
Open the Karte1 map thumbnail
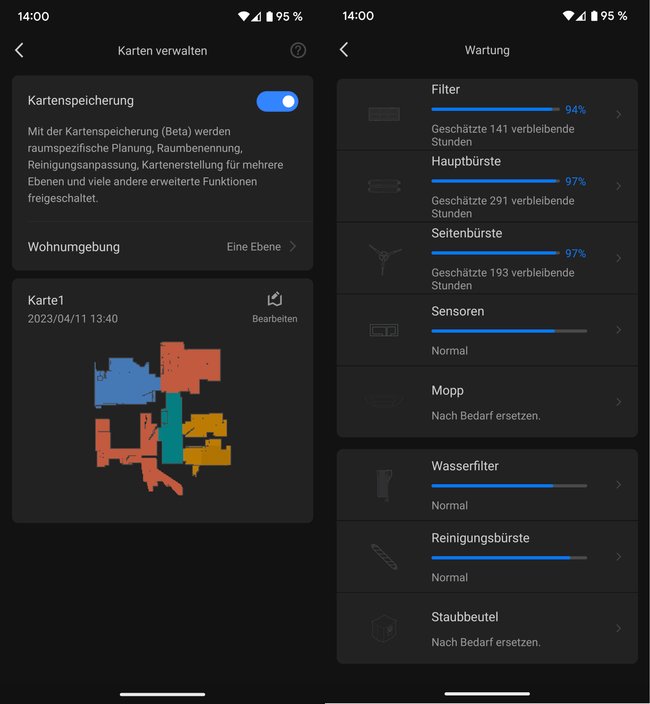coord(162,418)
